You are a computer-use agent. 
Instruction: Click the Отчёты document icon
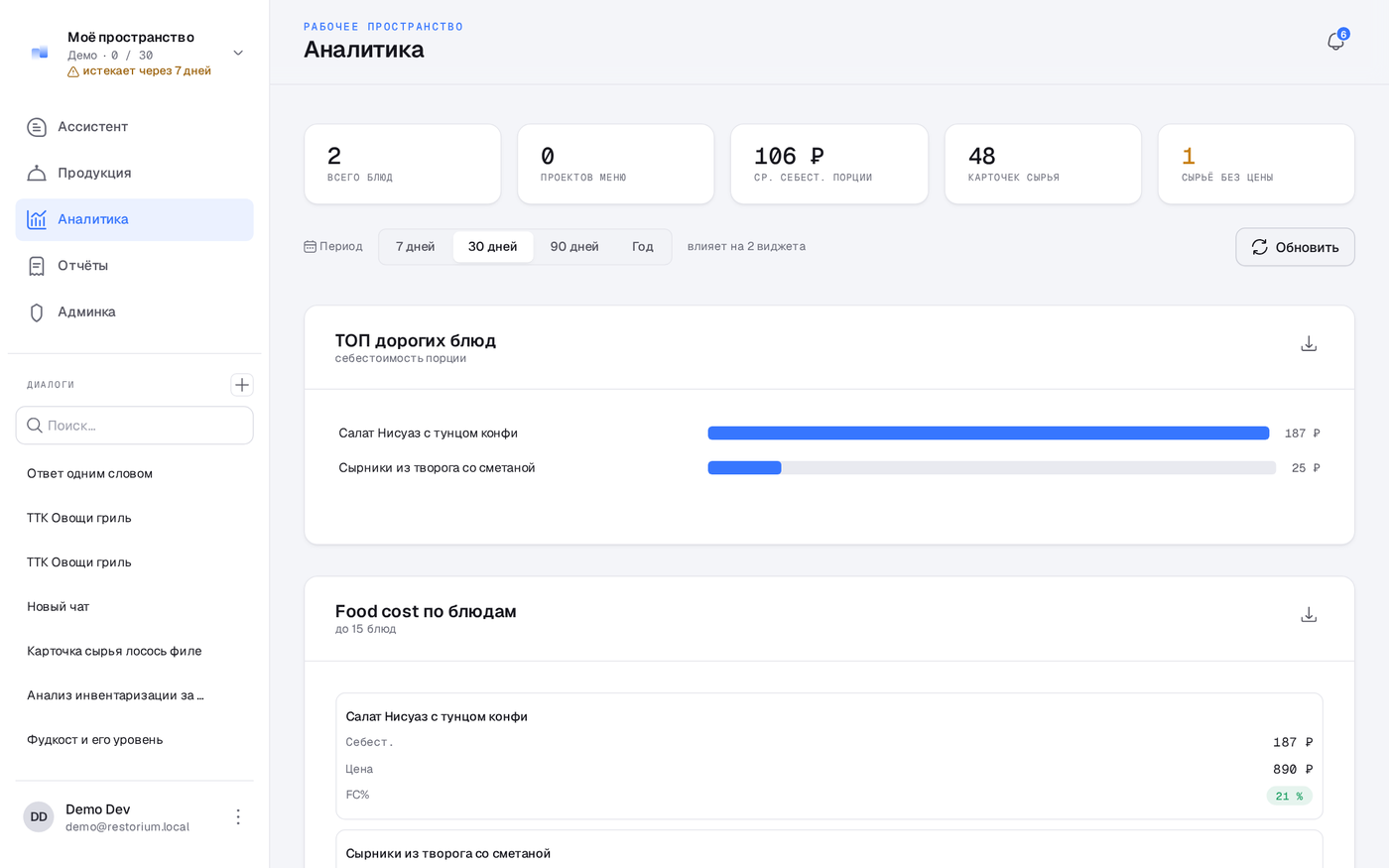37,266
